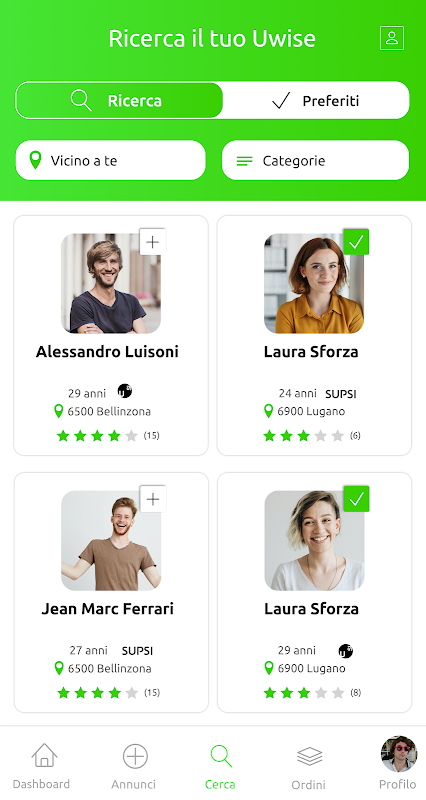Screen dimensions: 426x800
Task: View Jean Marc Ferrari's profile photo
Action: [111, 540]
